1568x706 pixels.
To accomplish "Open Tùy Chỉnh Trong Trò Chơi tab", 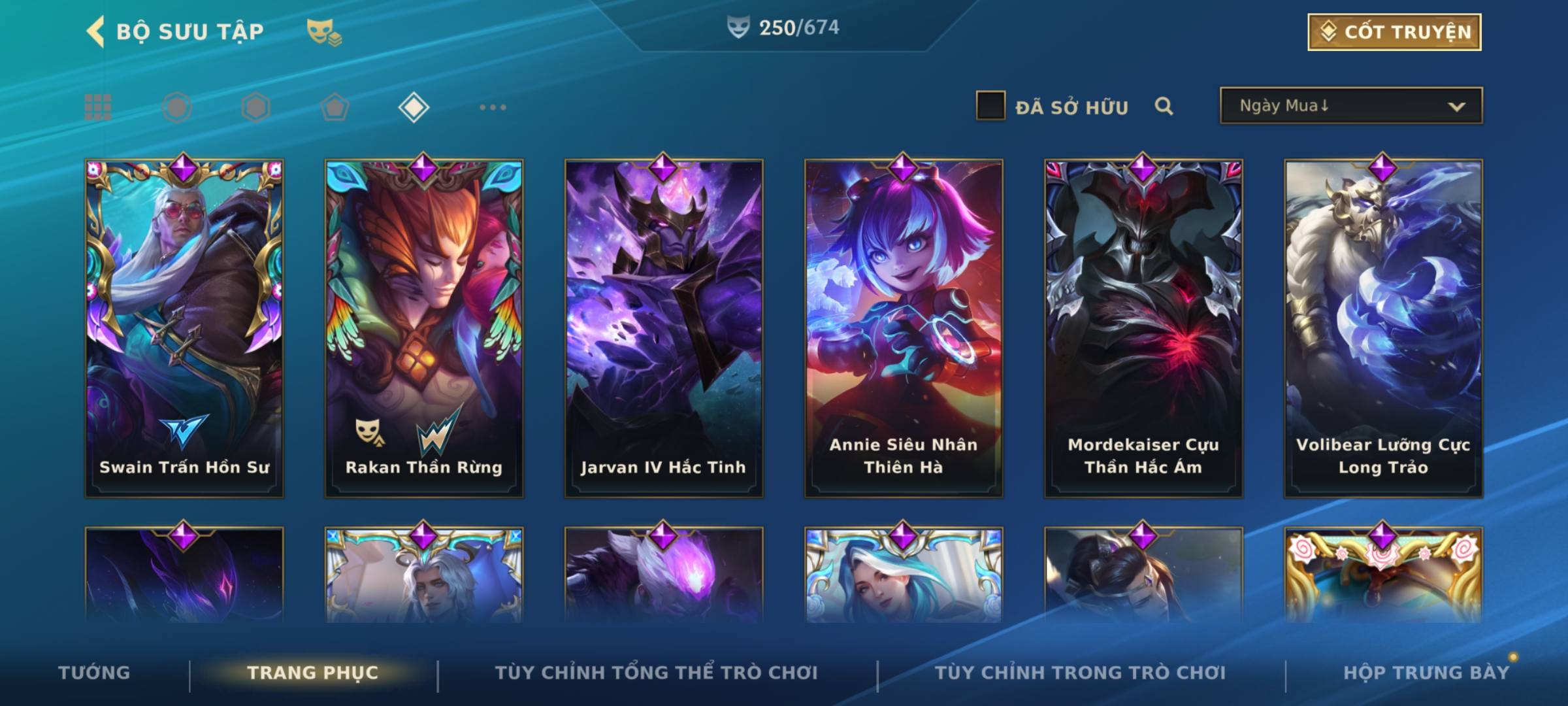I will click(1080, 672).
